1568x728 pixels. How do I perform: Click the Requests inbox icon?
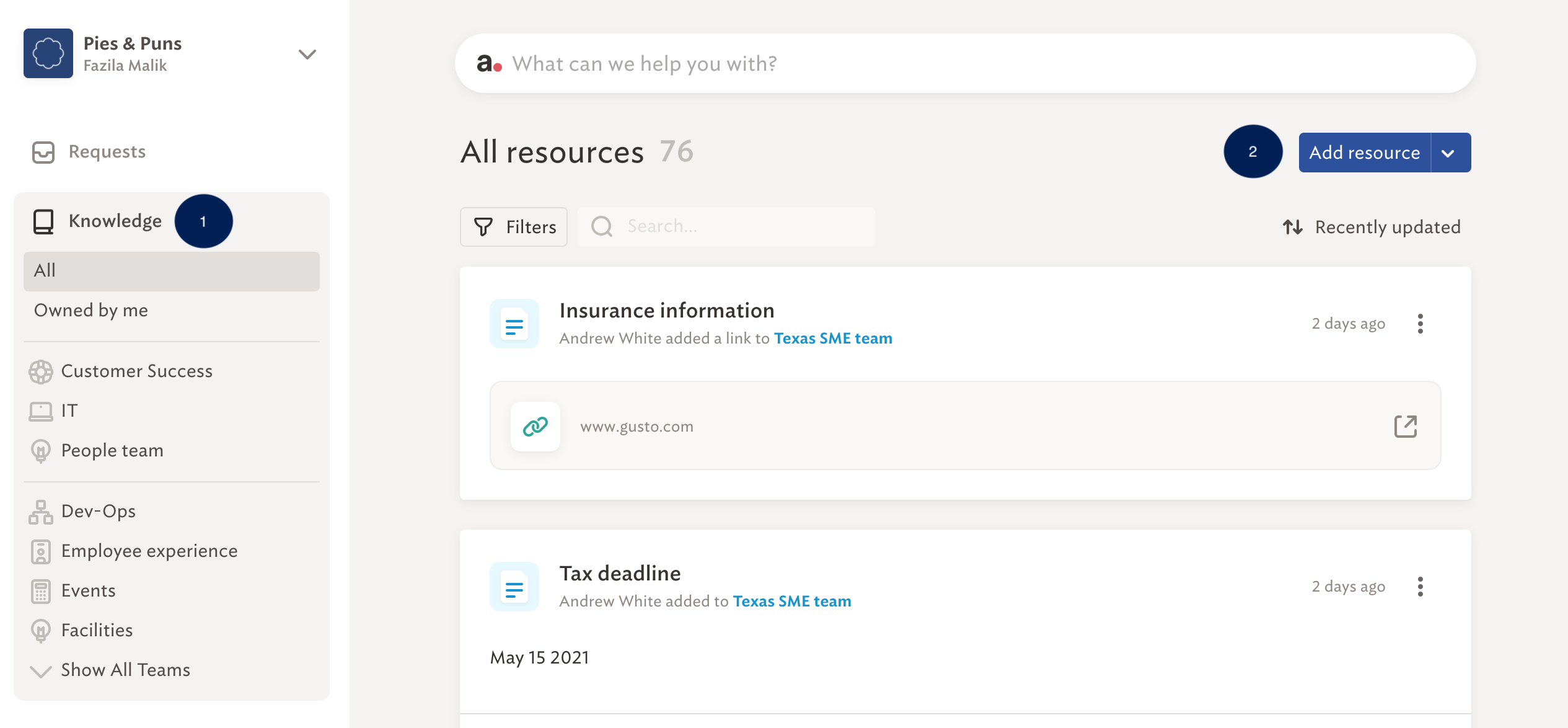[43, 152]
